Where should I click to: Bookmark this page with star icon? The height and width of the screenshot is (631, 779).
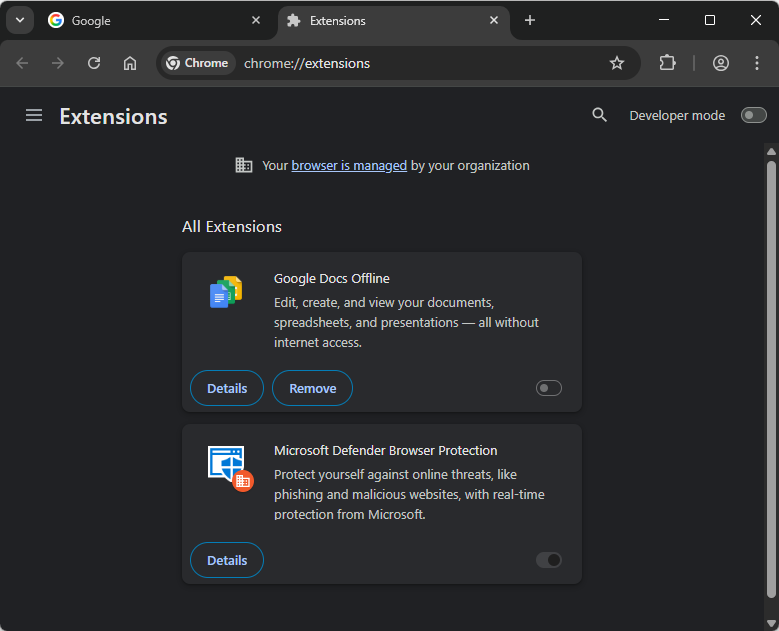(x=617, y=63)
